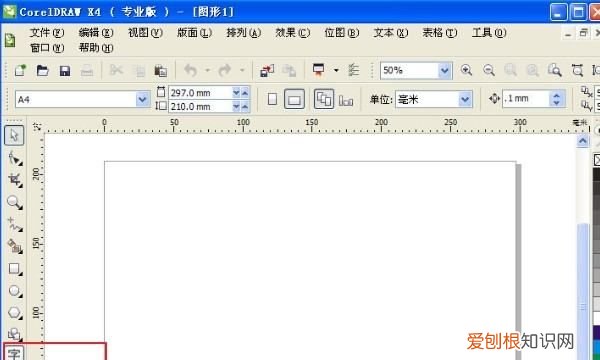This screenshot has width=600, height=360.
Task: Select the Zoom tool in toolbox
Action: coord(15,202)
